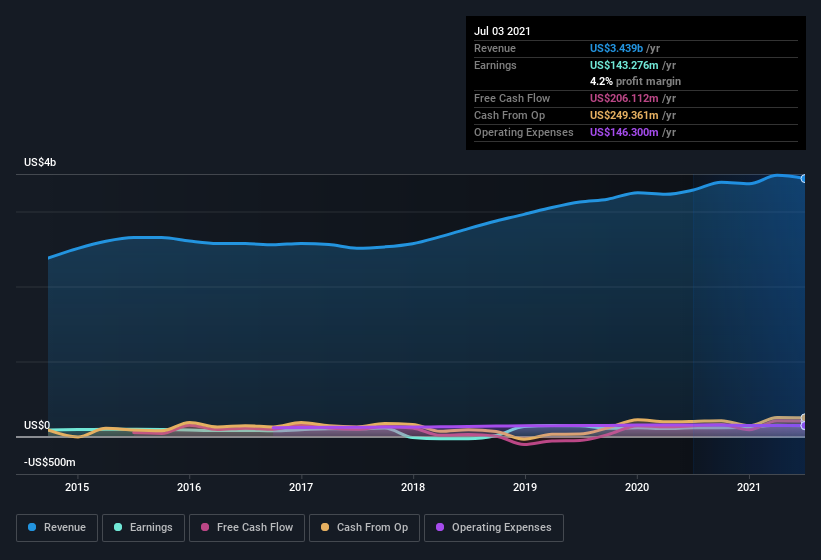The image size is (821, 560).
Task: Toggle the Cash From Op legend button
Action: [x=364, y=528]
